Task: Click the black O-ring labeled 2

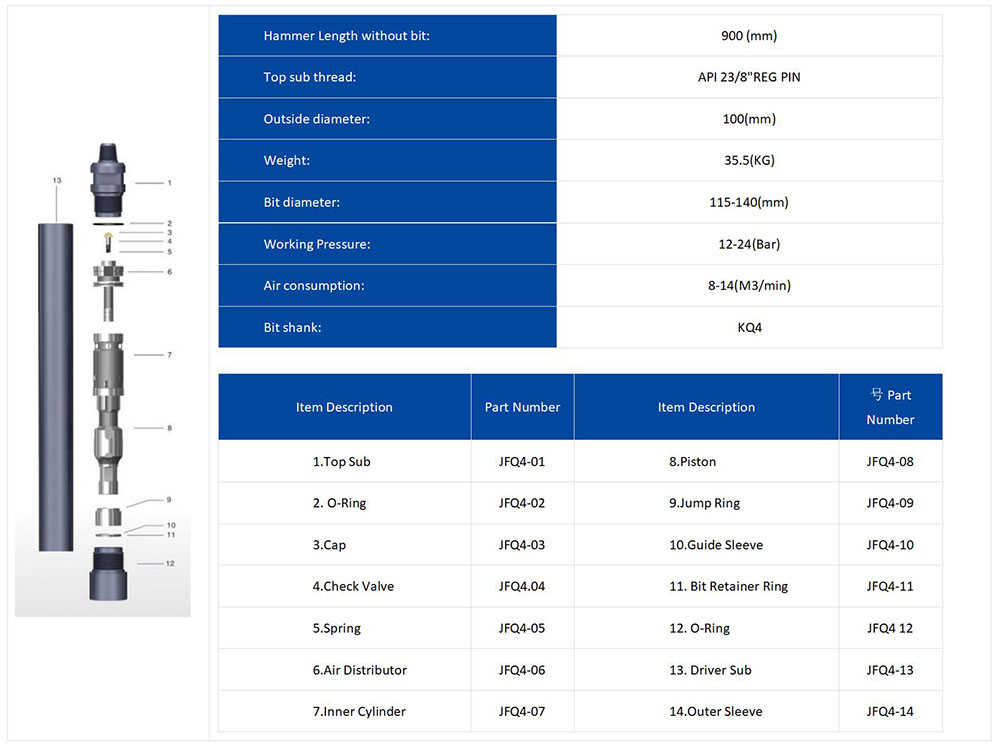Action: click(107, 225)
